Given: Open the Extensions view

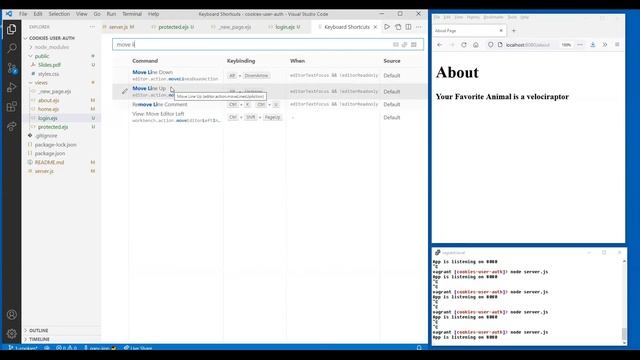Looking at the screenshot, I should [12, 107].
